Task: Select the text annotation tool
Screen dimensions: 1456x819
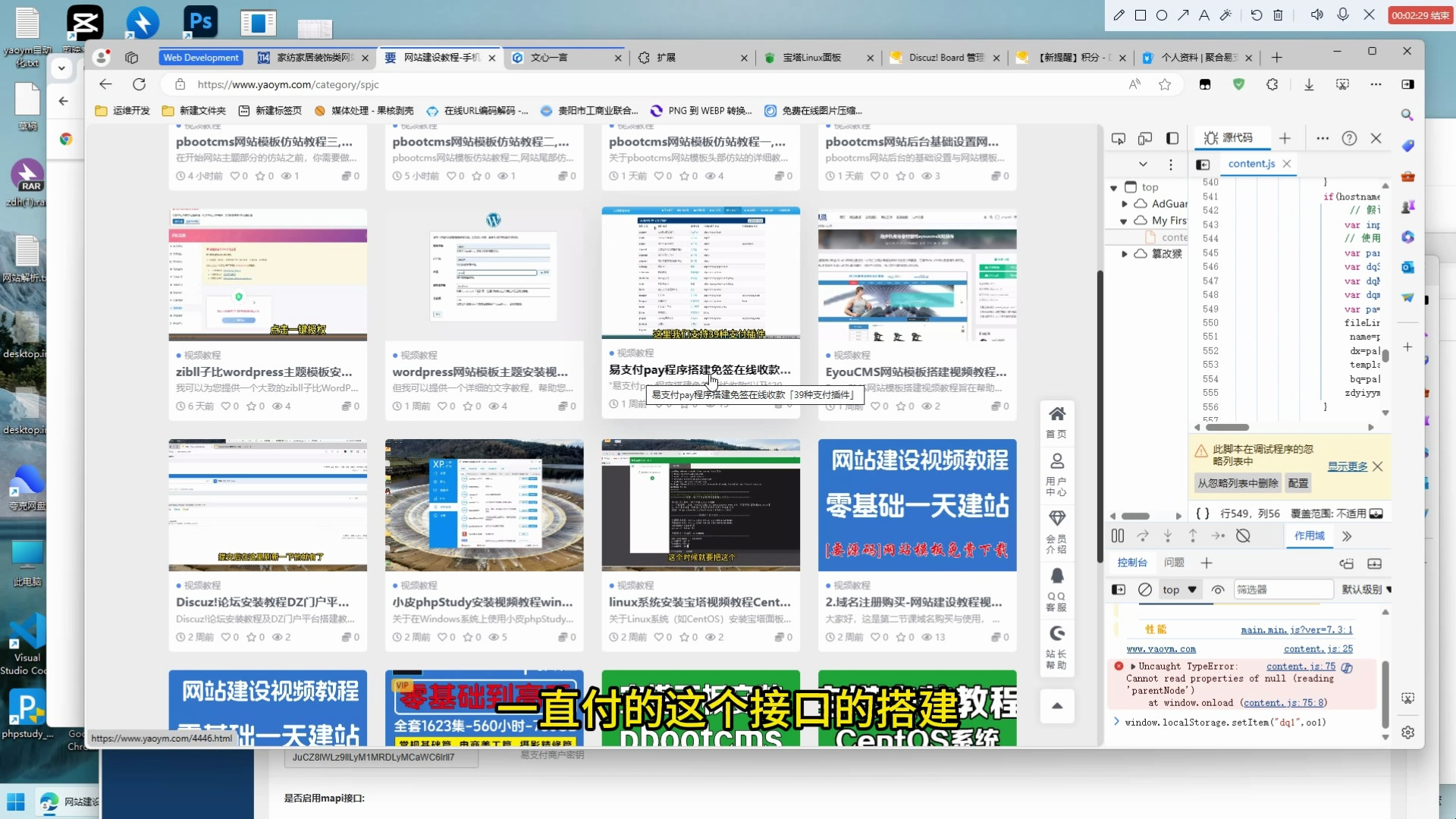Action: [1203, 15]
